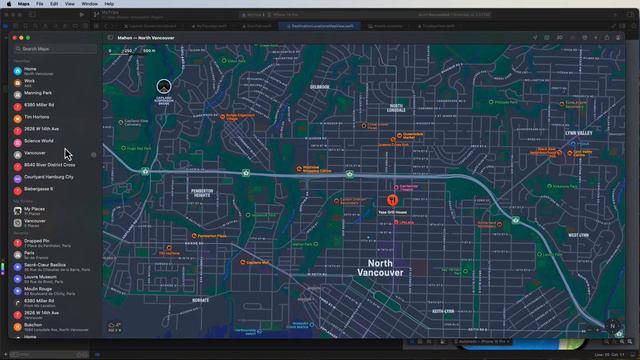This screenshot has width=640, height=360.
Task: Open the Vancouver guide under My Guides
Action: coord(55,223)
